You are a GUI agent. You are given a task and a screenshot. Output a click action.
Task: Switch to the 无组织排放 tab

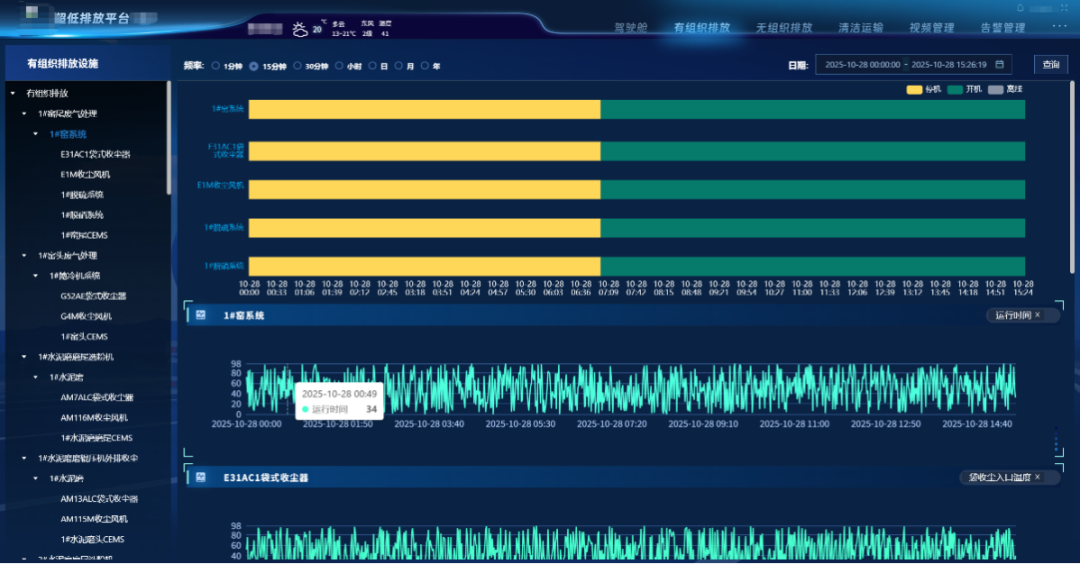pos(784,28)
